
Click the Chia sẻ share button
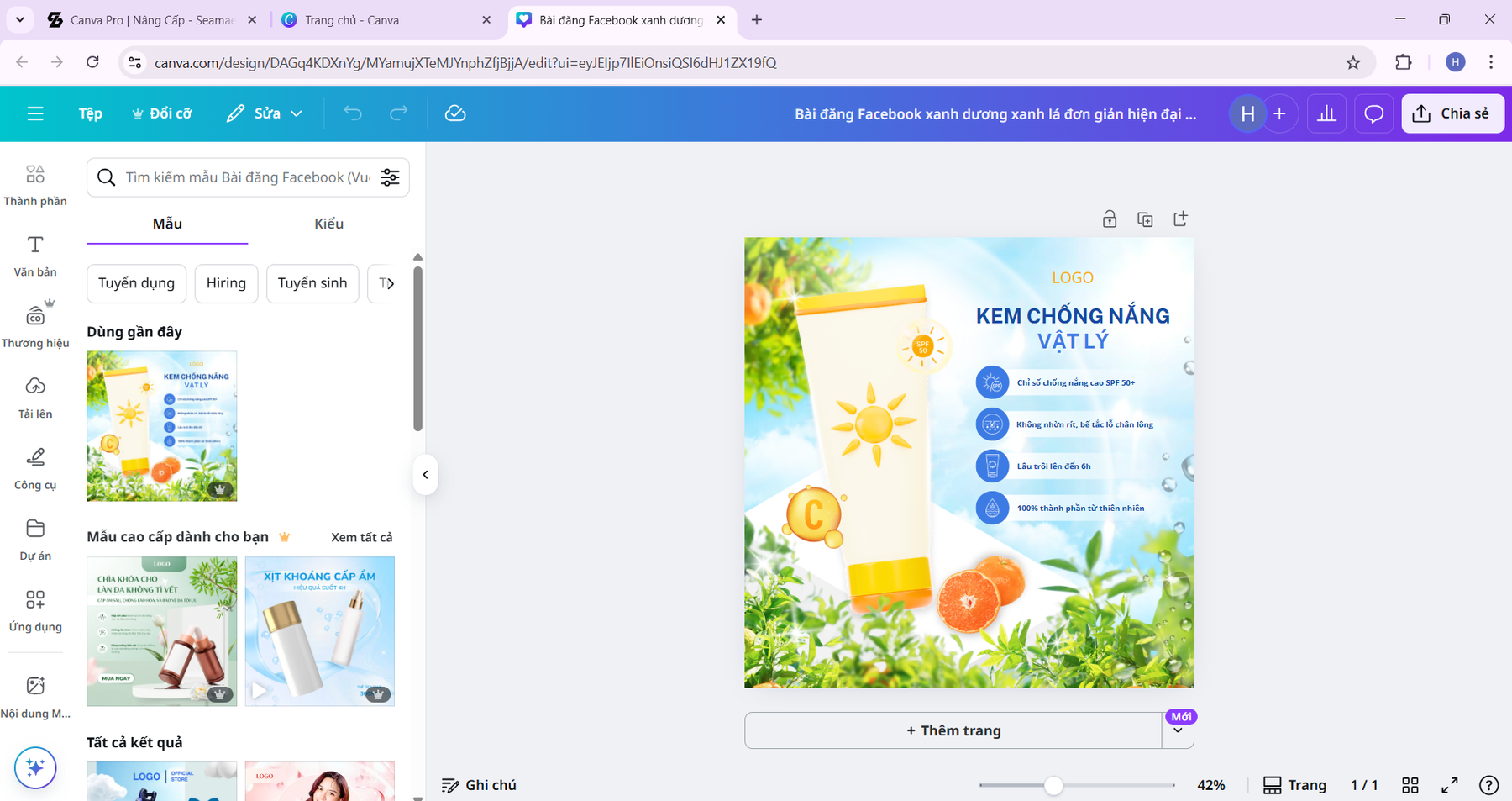tap(1452, 113)
